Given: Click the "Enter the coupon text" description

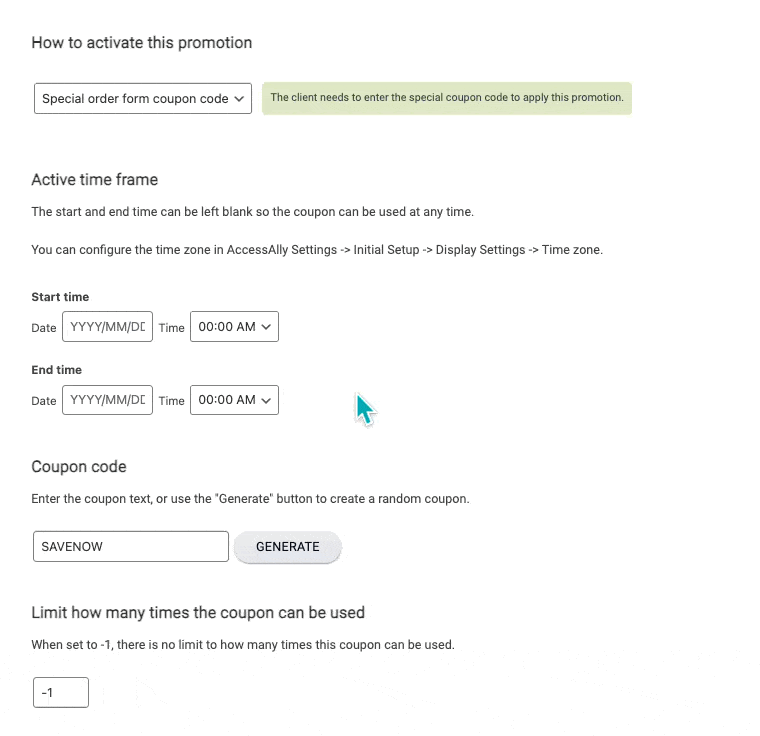Looking at the screenshot, I should 250,498.
